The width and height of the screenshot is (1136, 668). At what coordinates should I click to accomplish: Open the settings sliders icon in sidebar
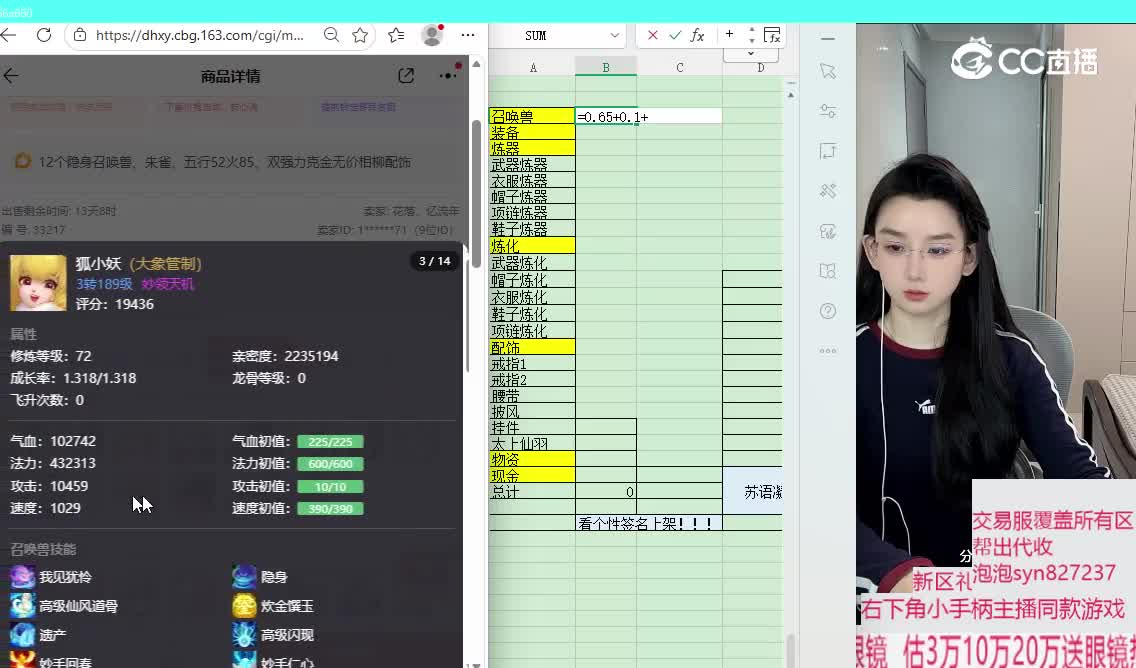click(x=827, y=111)
